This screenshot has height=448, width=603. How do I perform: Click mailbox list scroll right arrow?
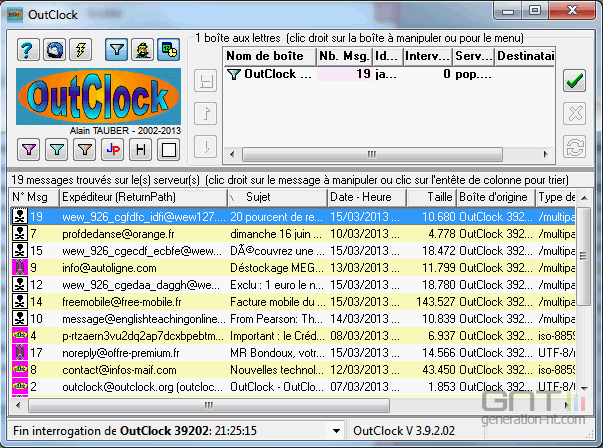[545, 155]
